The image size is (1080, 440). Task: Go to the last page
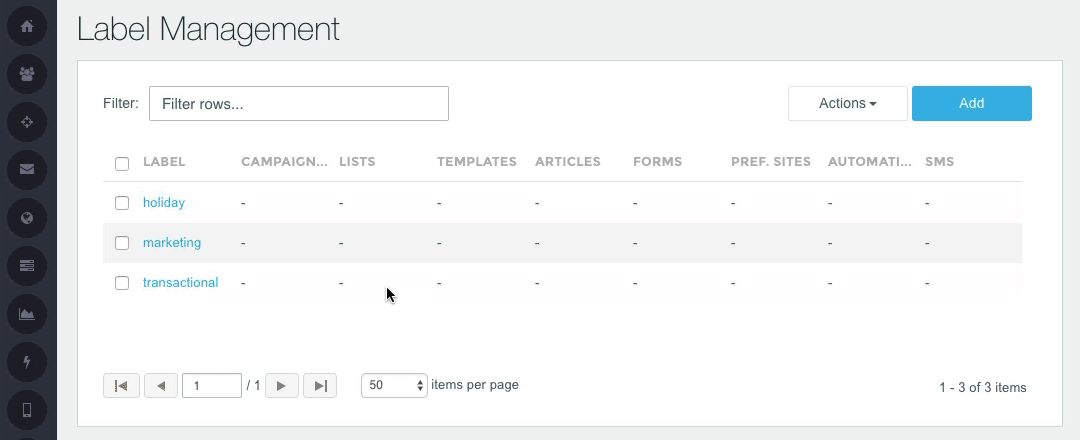pyautogui.click(x=320, y=385)
